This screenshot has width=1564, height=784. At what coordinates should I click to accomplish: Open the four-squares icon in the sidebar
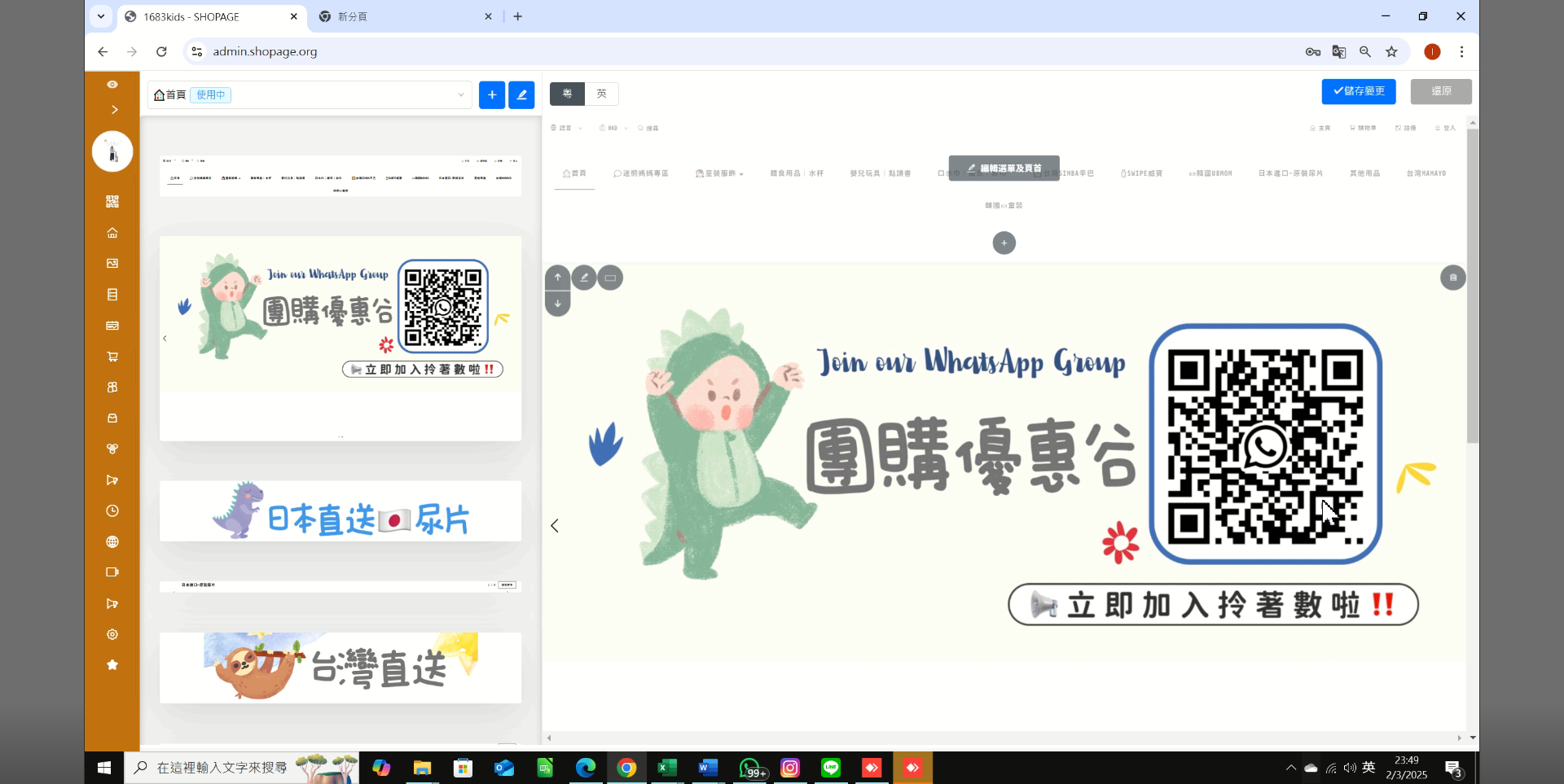(112, 388)
